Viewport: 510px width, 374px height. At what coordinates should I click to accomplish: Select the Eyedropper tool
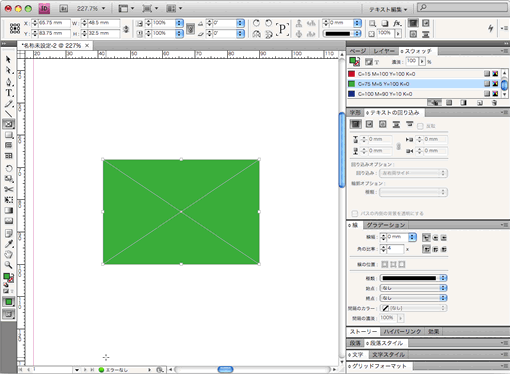tap(8, 244)
